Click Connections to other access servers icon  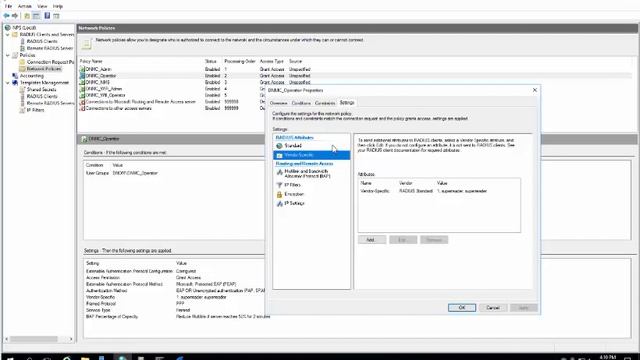pyautogui.click(x=82, y=109)
